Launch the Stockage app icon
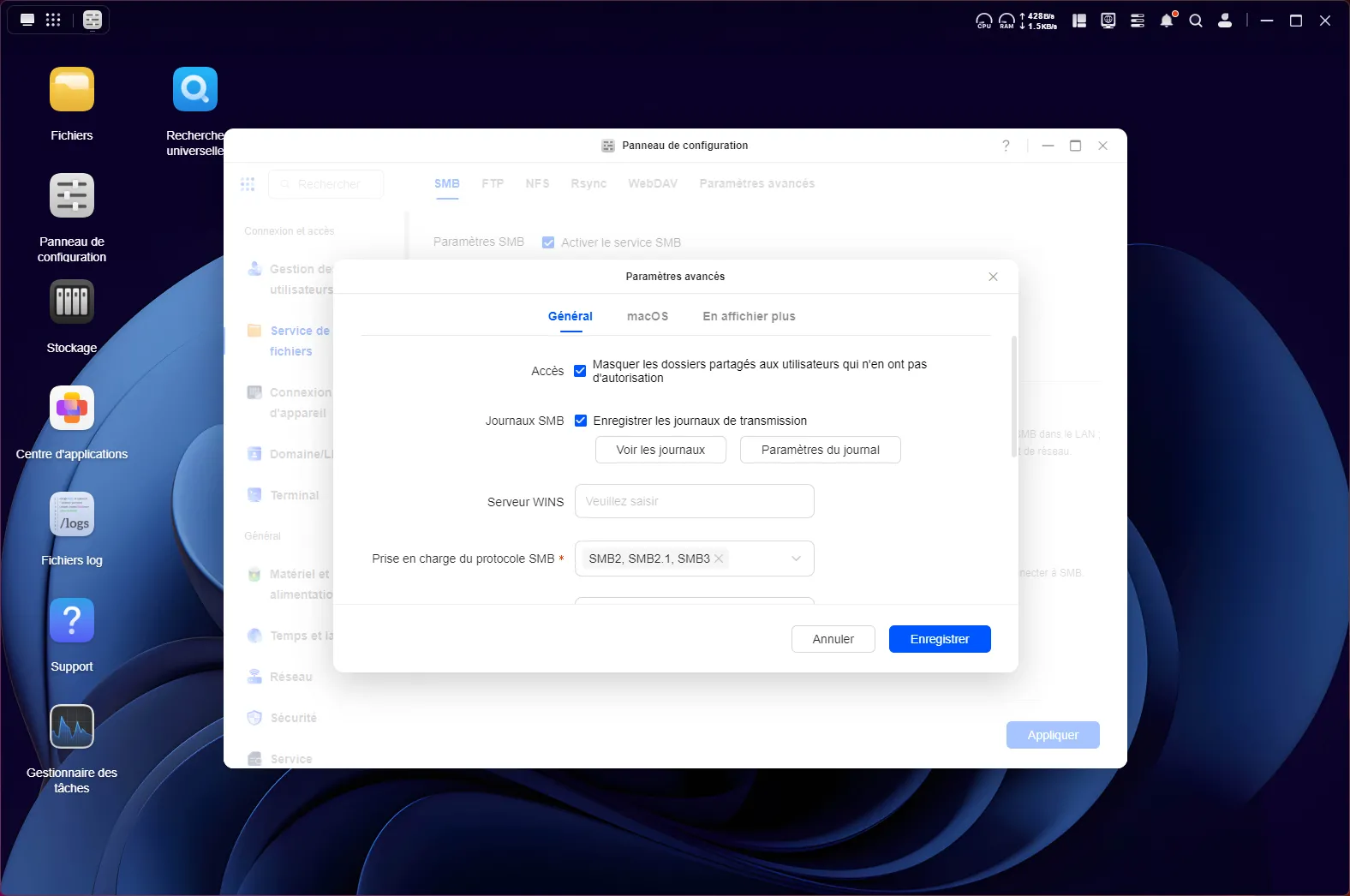This screenshot has height=896, width=1350. 72,302
